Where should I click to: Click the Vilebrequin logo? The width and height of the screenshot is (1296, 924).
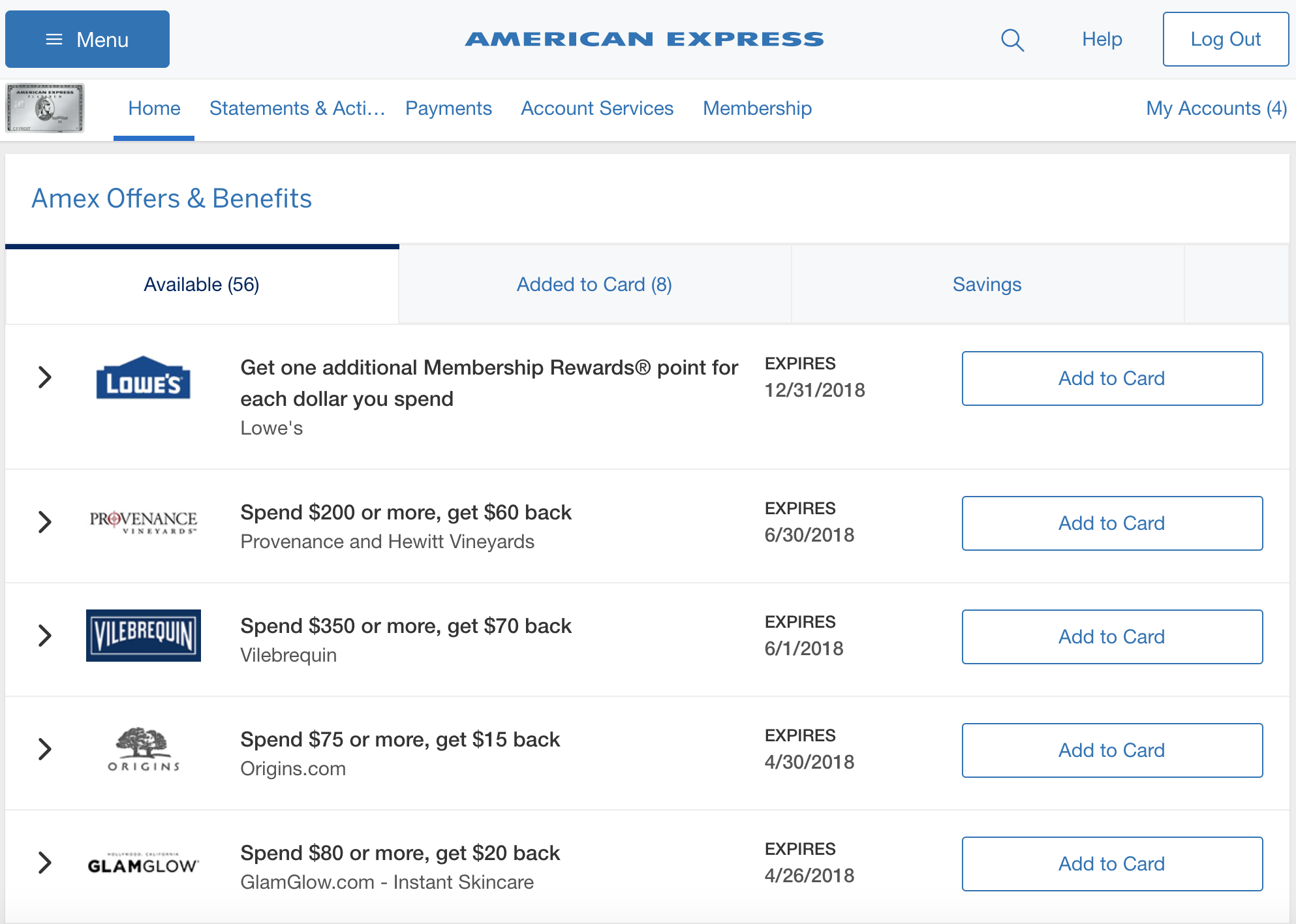click(x=144, y=636)
